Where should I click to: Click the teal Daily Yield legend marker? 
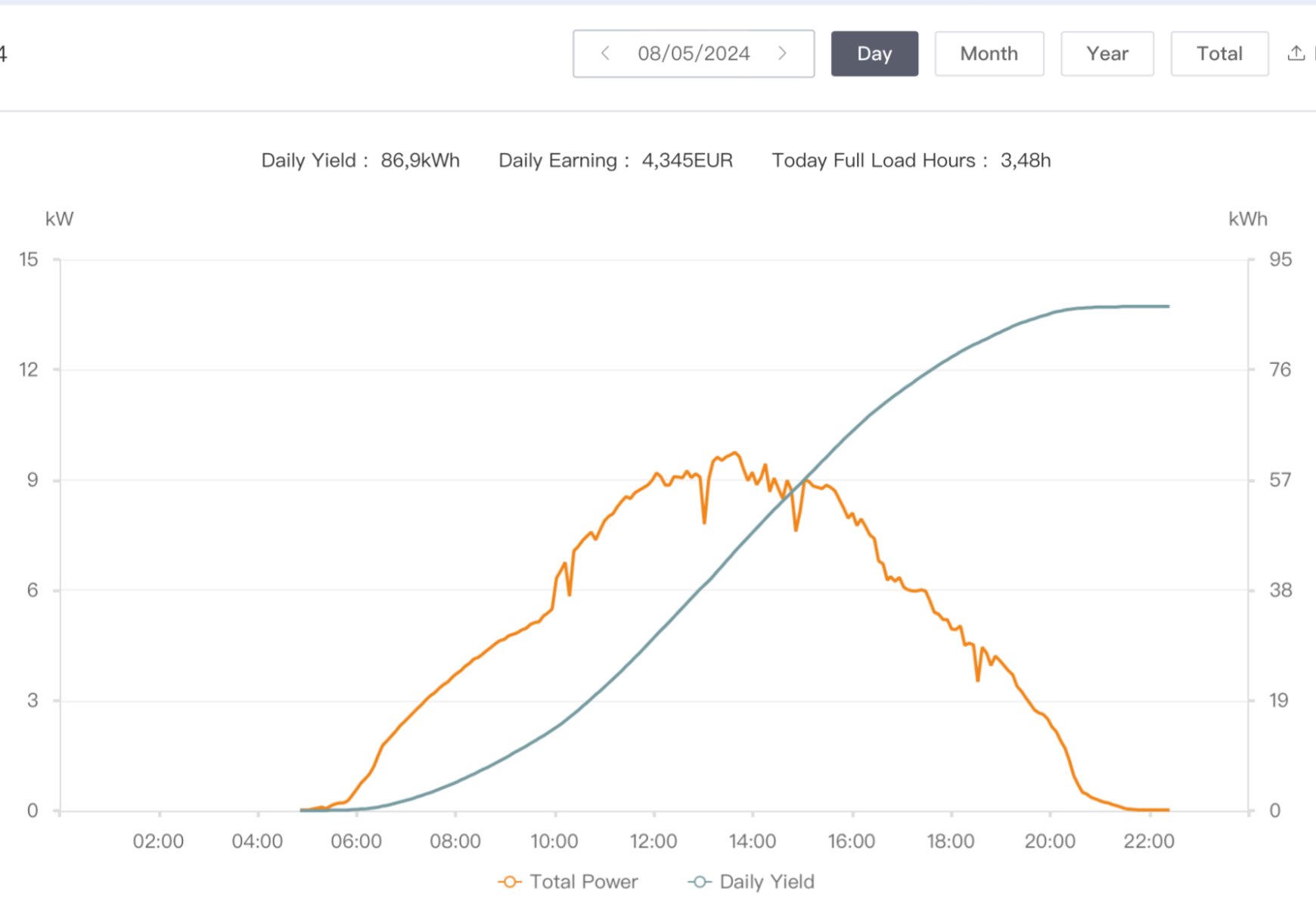pos(700,882)
